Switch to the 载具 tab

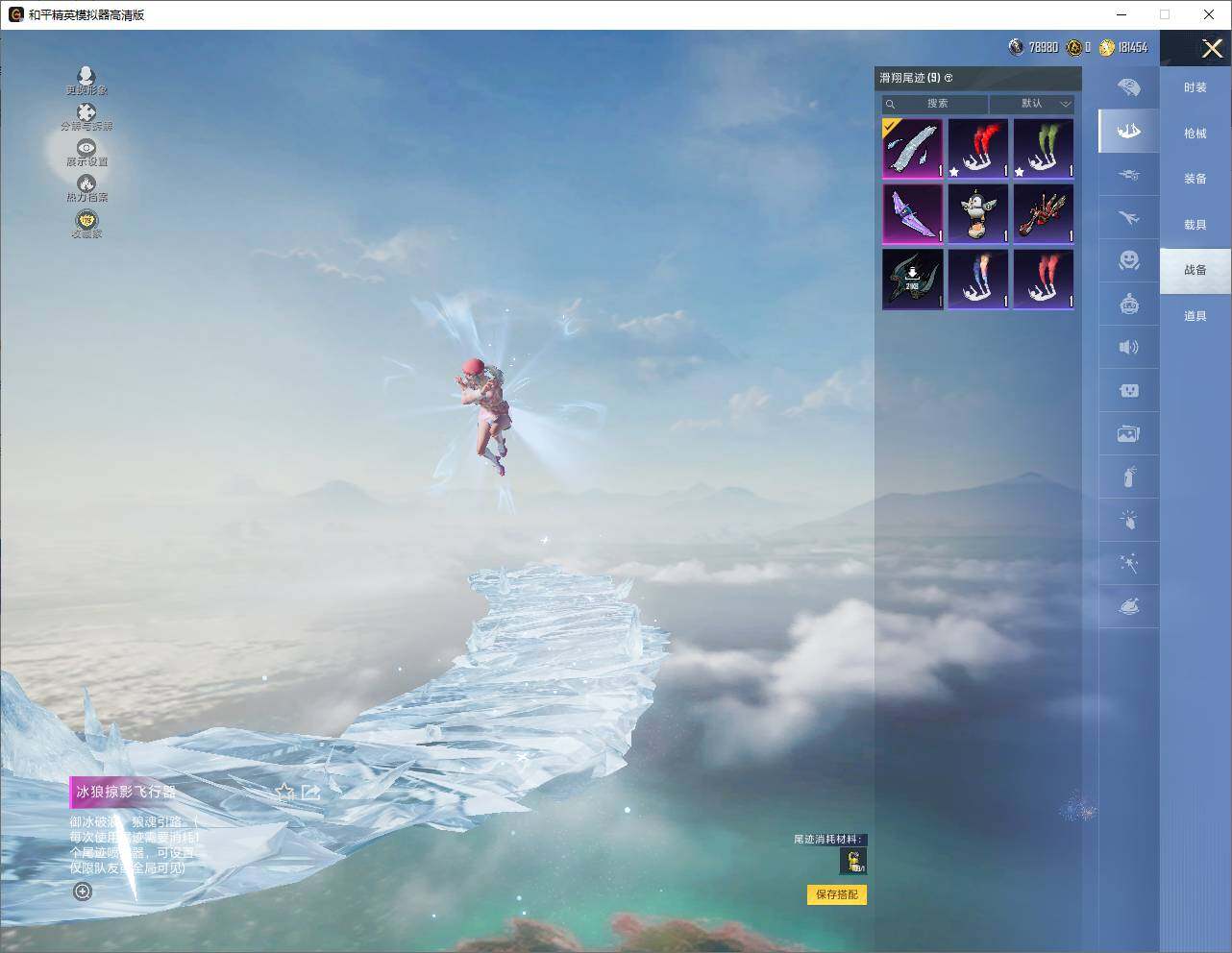pos(1195,225)
